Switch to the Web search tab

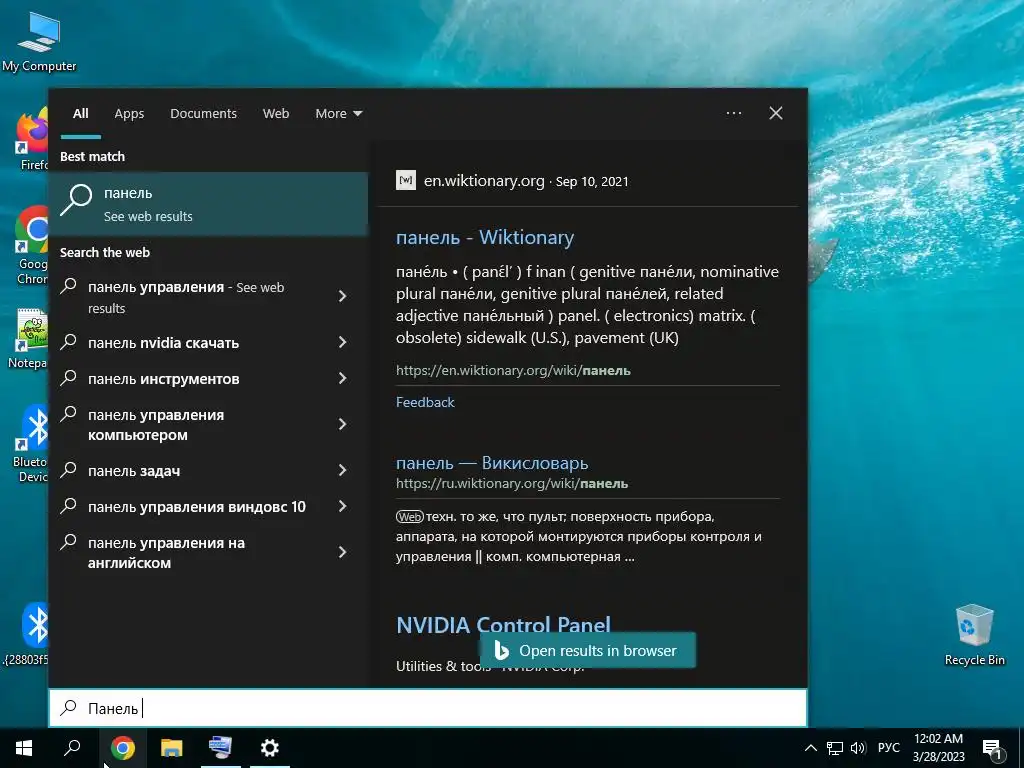(x=276, y=114)
